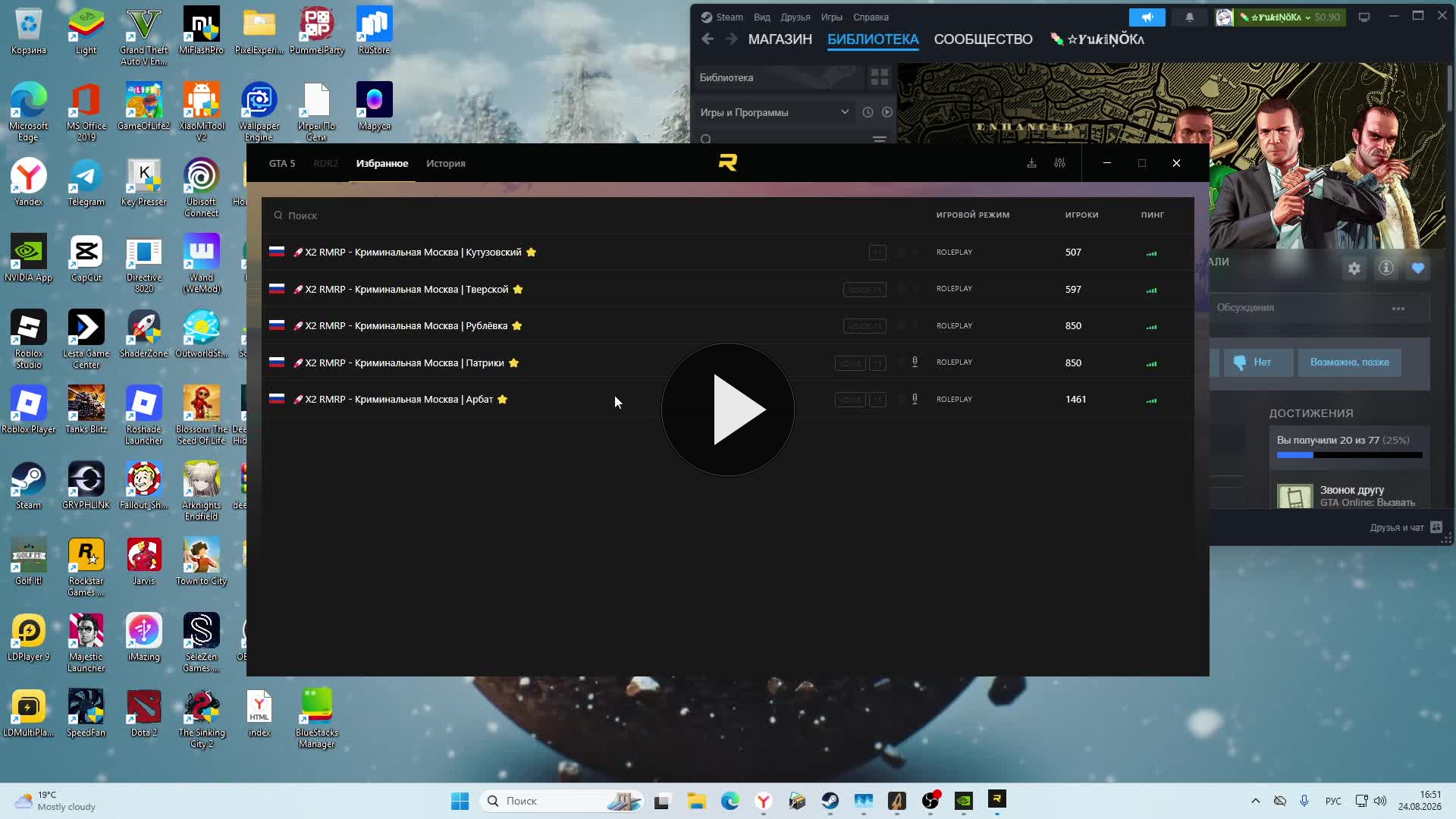Open the Друзья menu in Steam
Screen dimensions: 1456x819
click(795, 17)
